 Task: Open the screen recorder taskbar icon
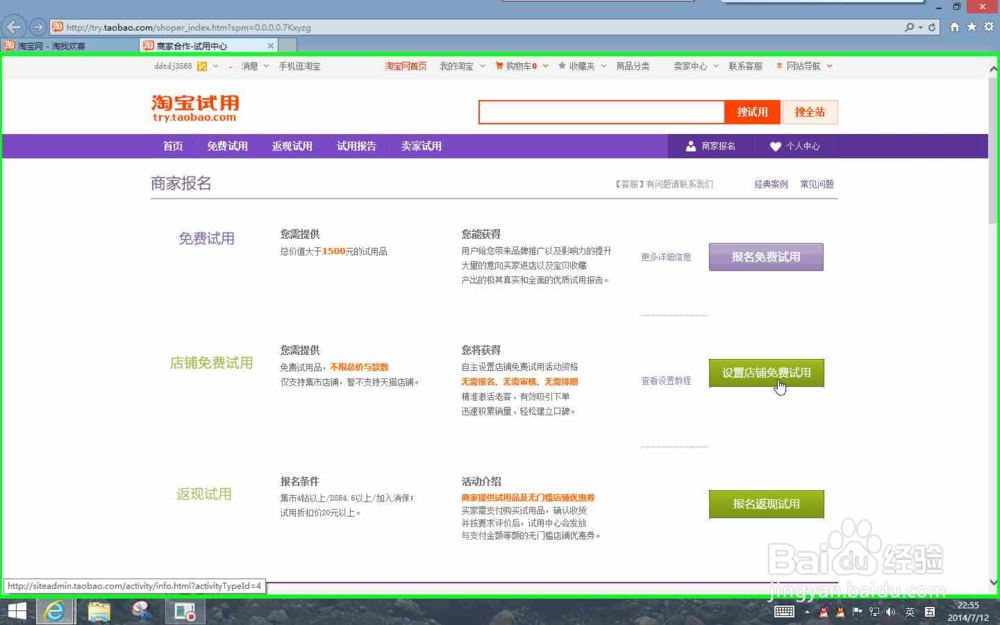click(x=185, y=611)
